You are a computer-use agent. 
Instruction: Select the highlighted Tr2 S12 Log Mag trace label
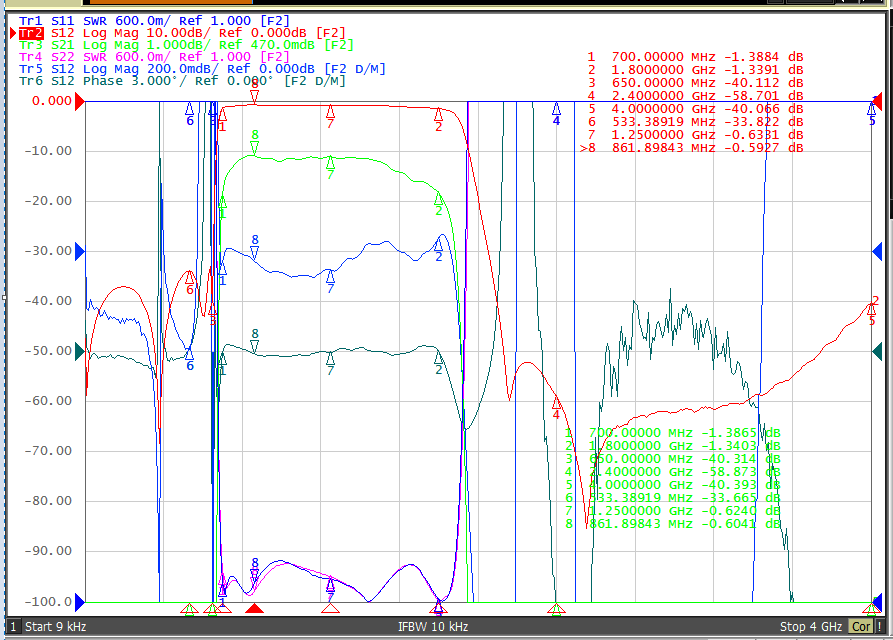[182, 33]
